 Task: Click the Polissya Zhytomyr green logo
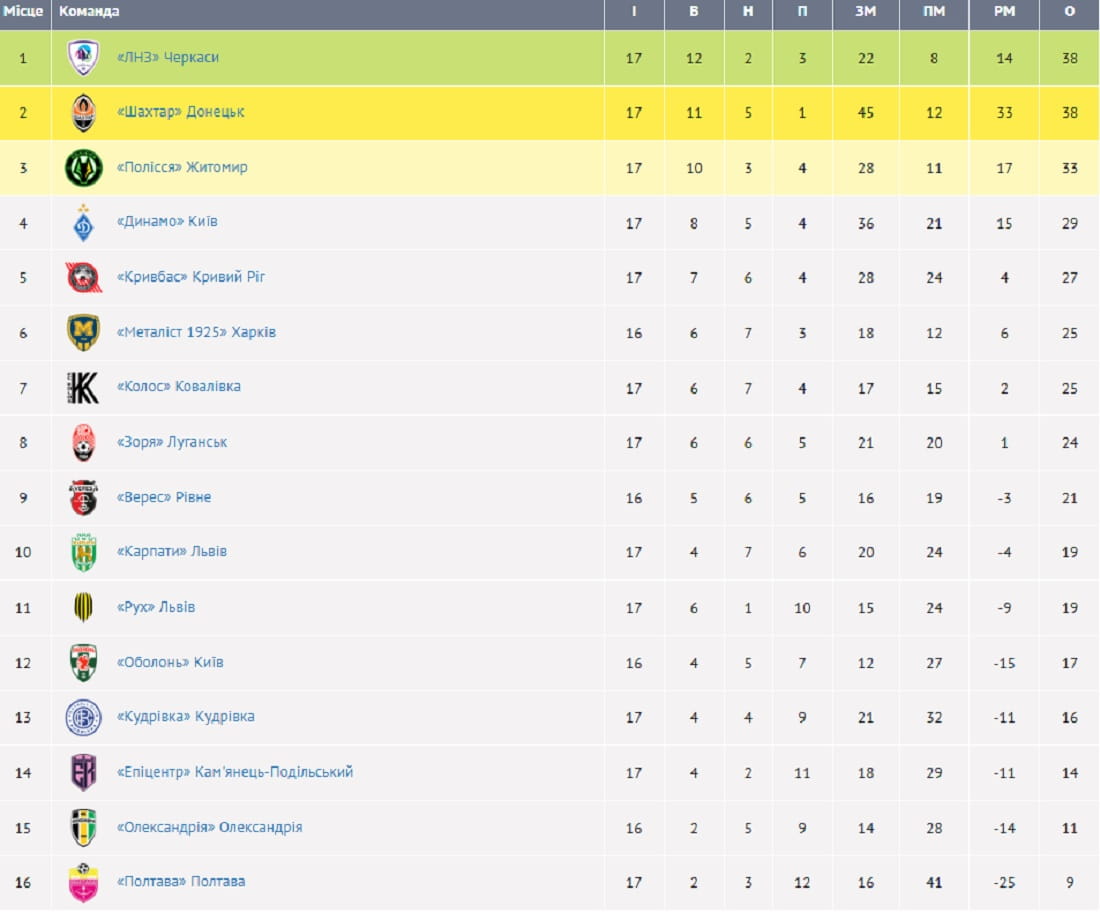click(84, 168)
